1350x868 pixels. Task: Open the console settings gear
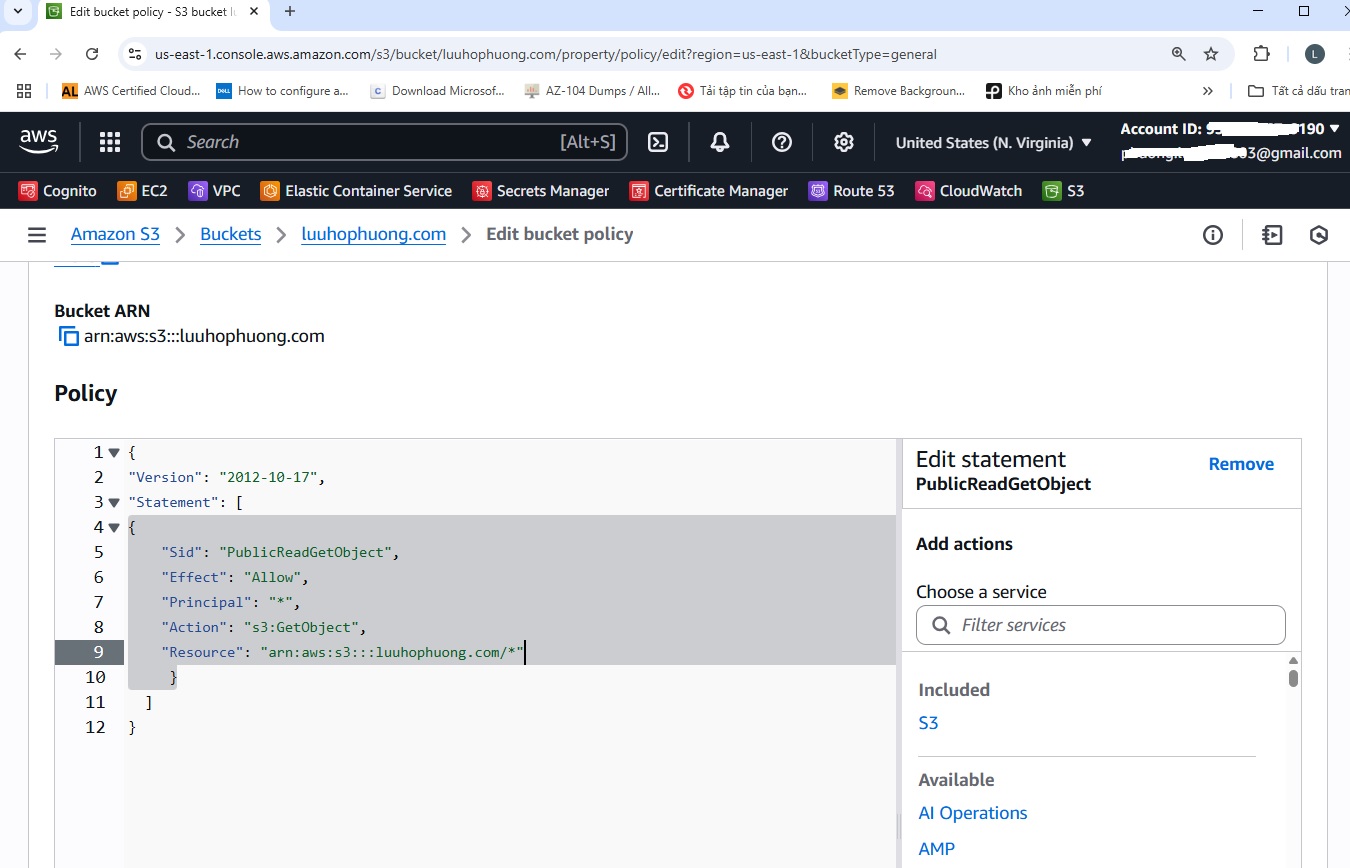point(844,142)
